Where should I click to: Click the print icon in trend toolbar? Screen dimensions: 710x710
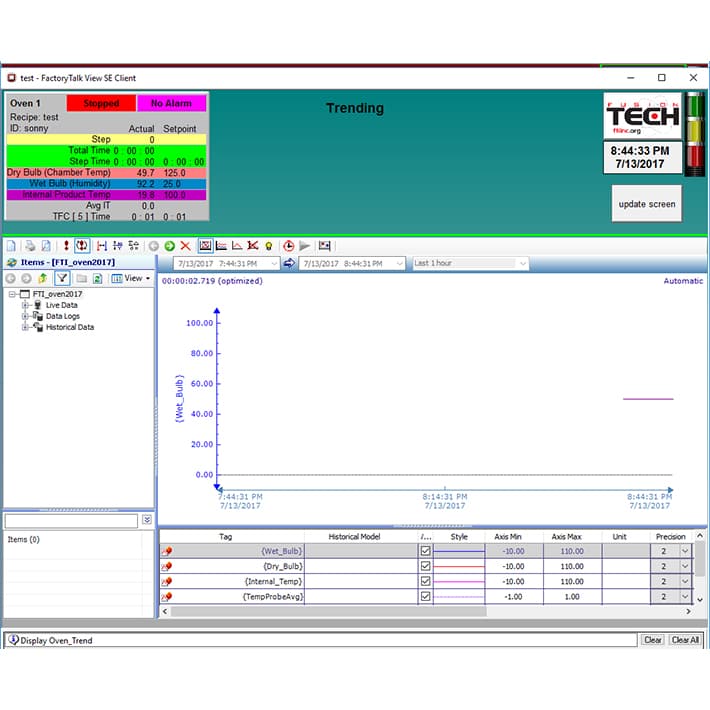(30, 246)
